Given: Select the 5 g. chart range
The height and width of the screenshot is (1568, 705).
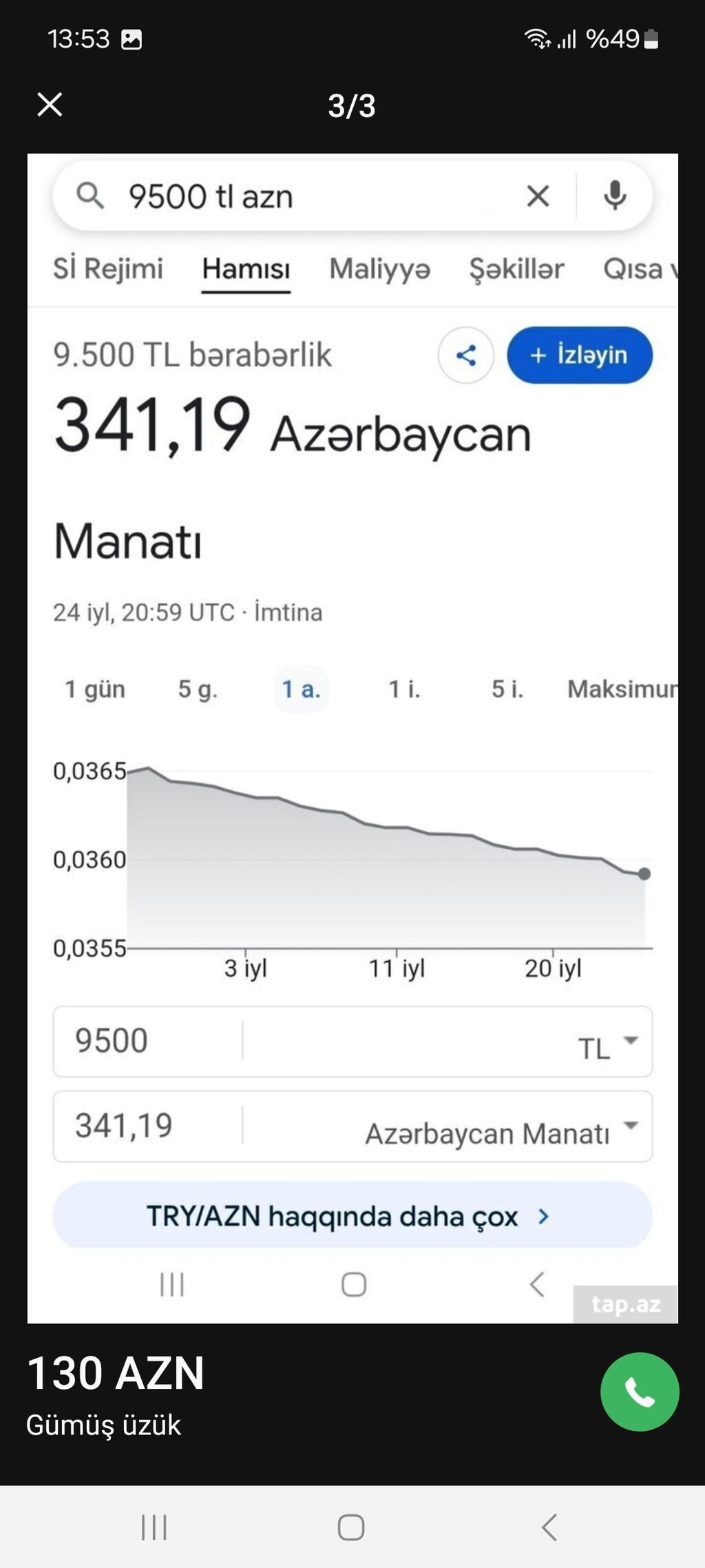Looking at the screenshot, I should pos(198,689).
